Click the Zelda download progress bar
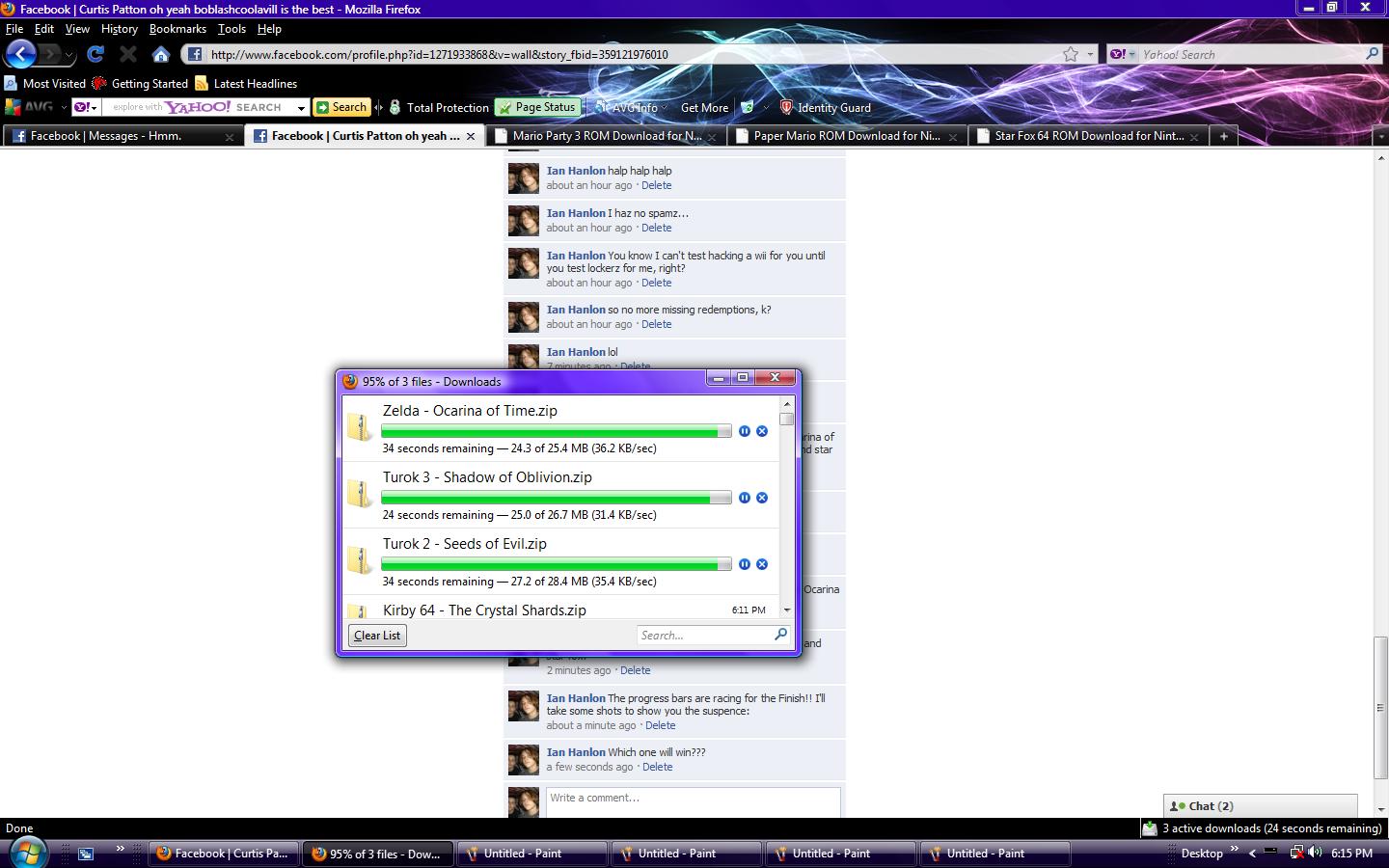 556,431
